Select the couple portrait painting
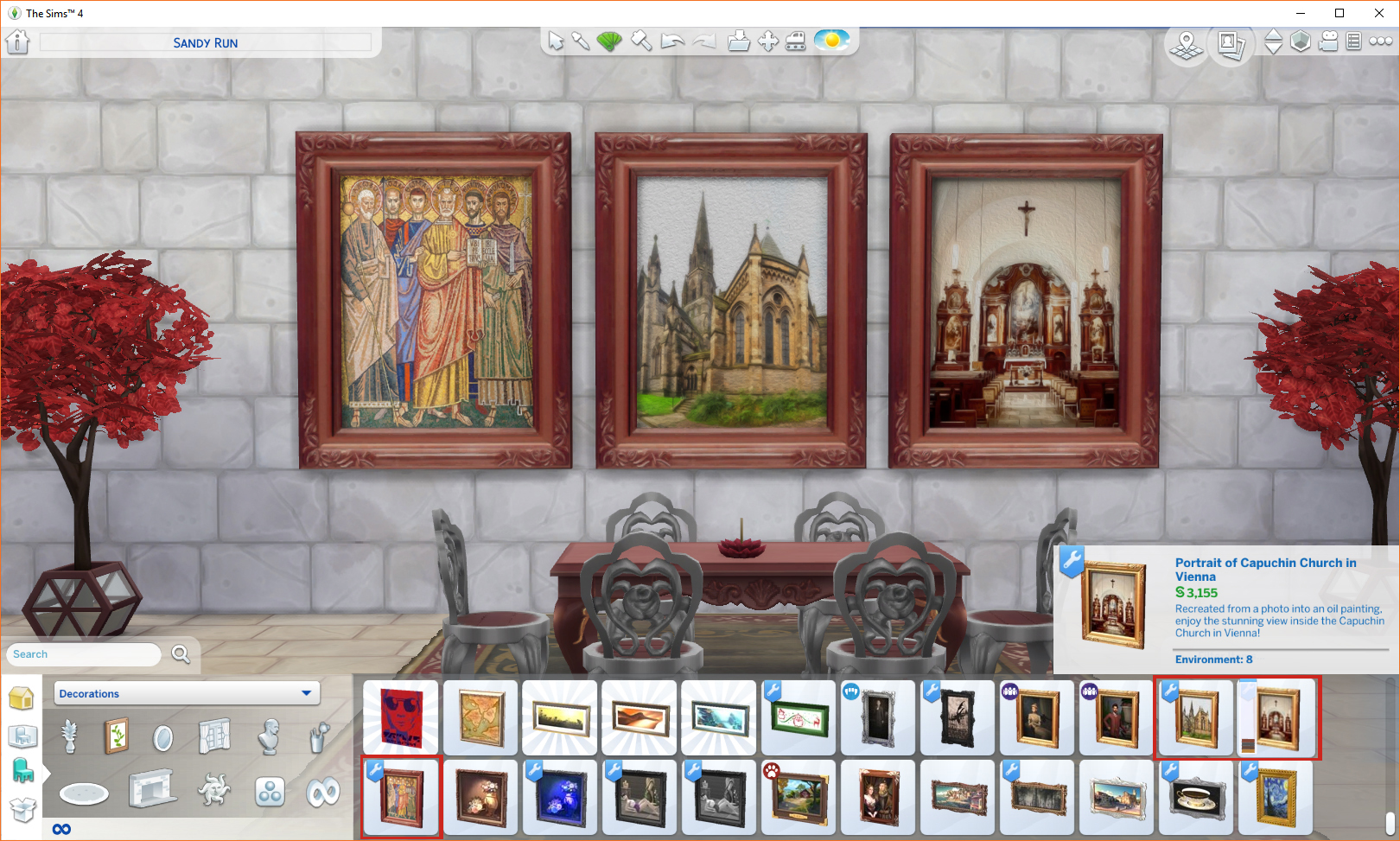This screenshot has width=1400, height=841. pyautogui.click(x=878, y=797)
